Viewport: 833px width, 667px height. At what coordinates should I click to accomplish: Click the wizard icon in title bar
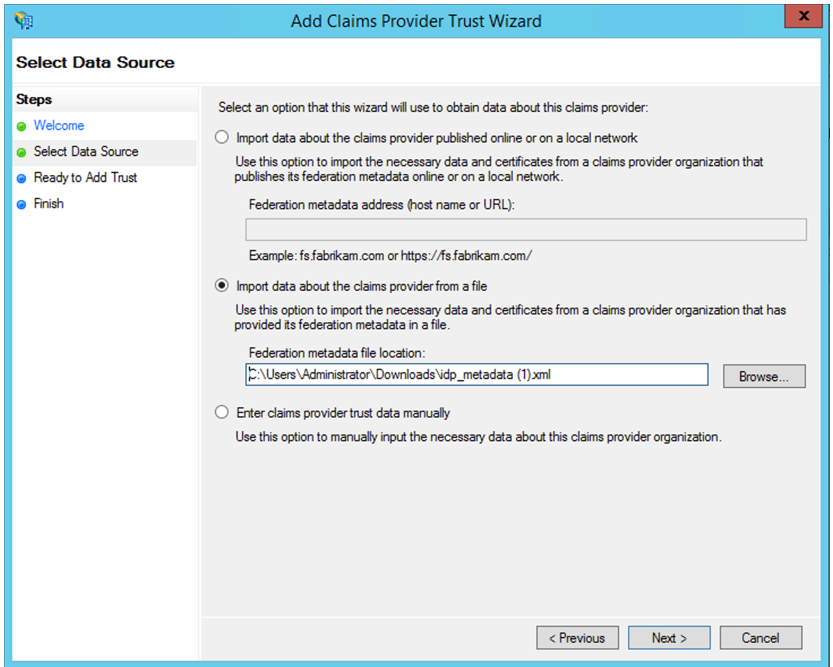(x=25, y=19)
